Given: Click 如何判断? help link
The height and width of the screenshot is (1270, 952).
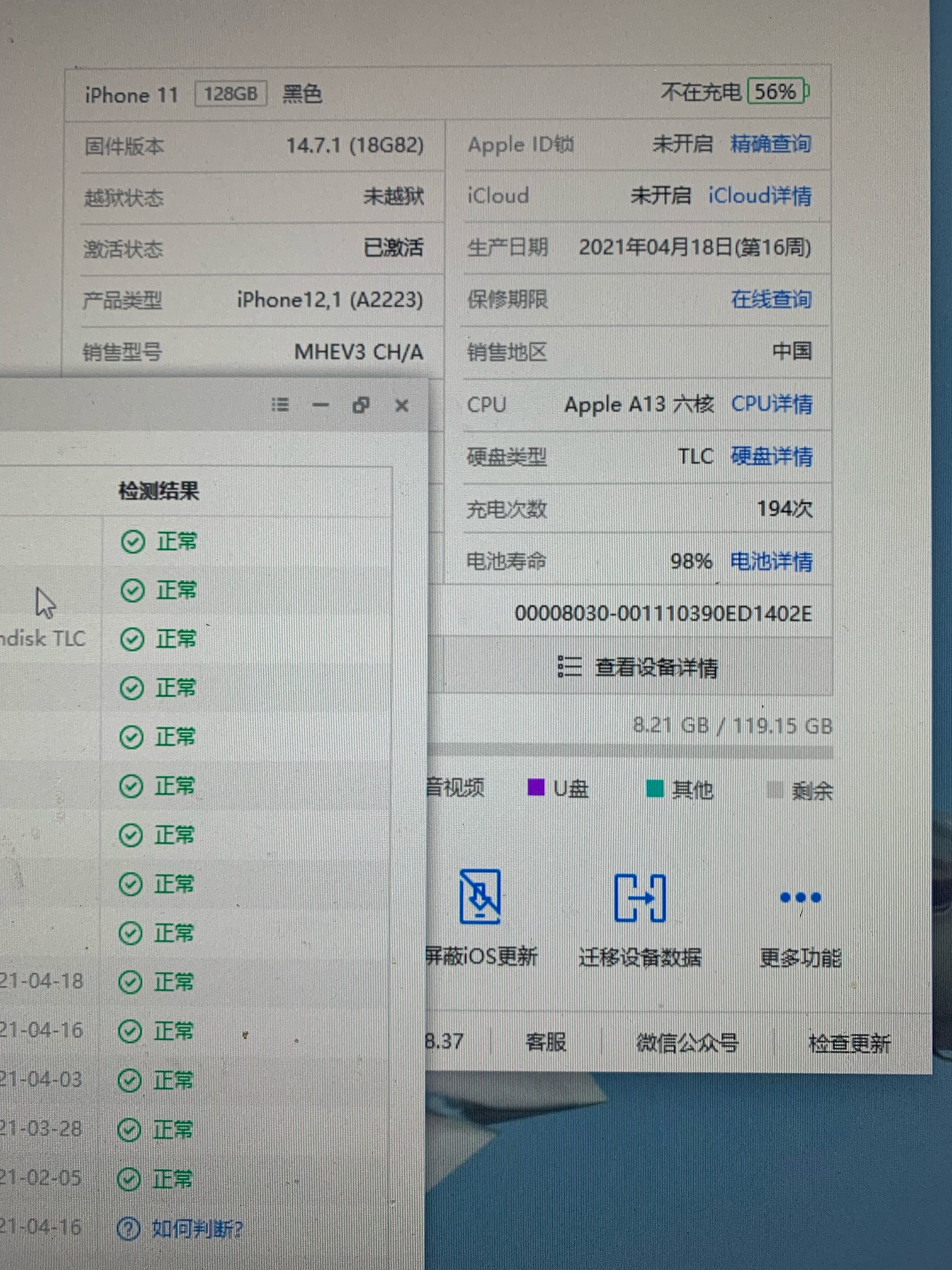Looking at the screenshot, I should (197, 1228).
